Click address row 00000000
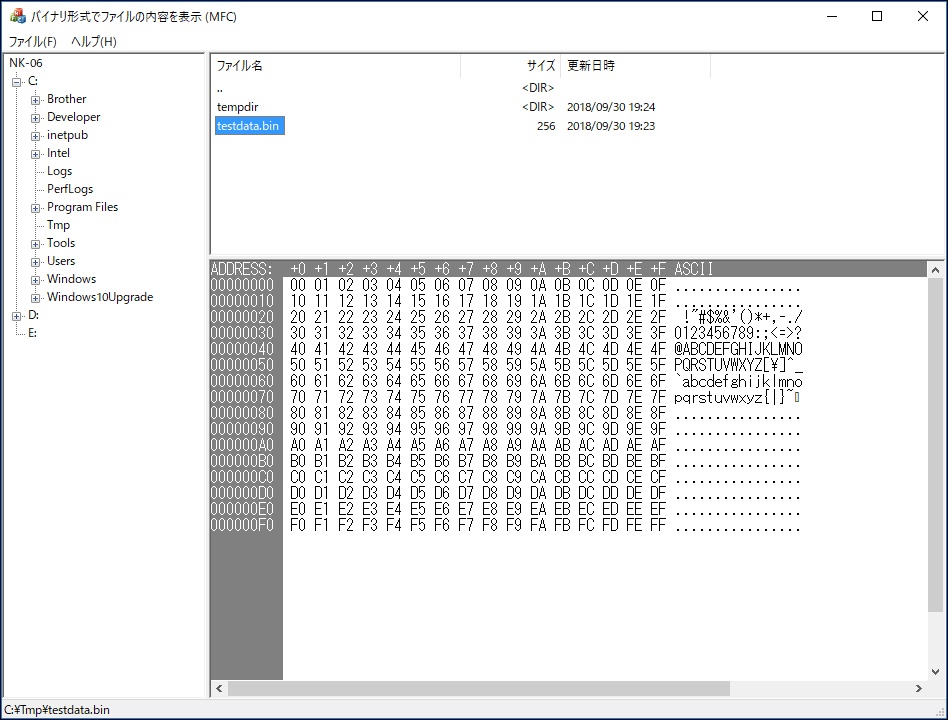Viewport: 948px width, 720px height. tap(242, 285)
